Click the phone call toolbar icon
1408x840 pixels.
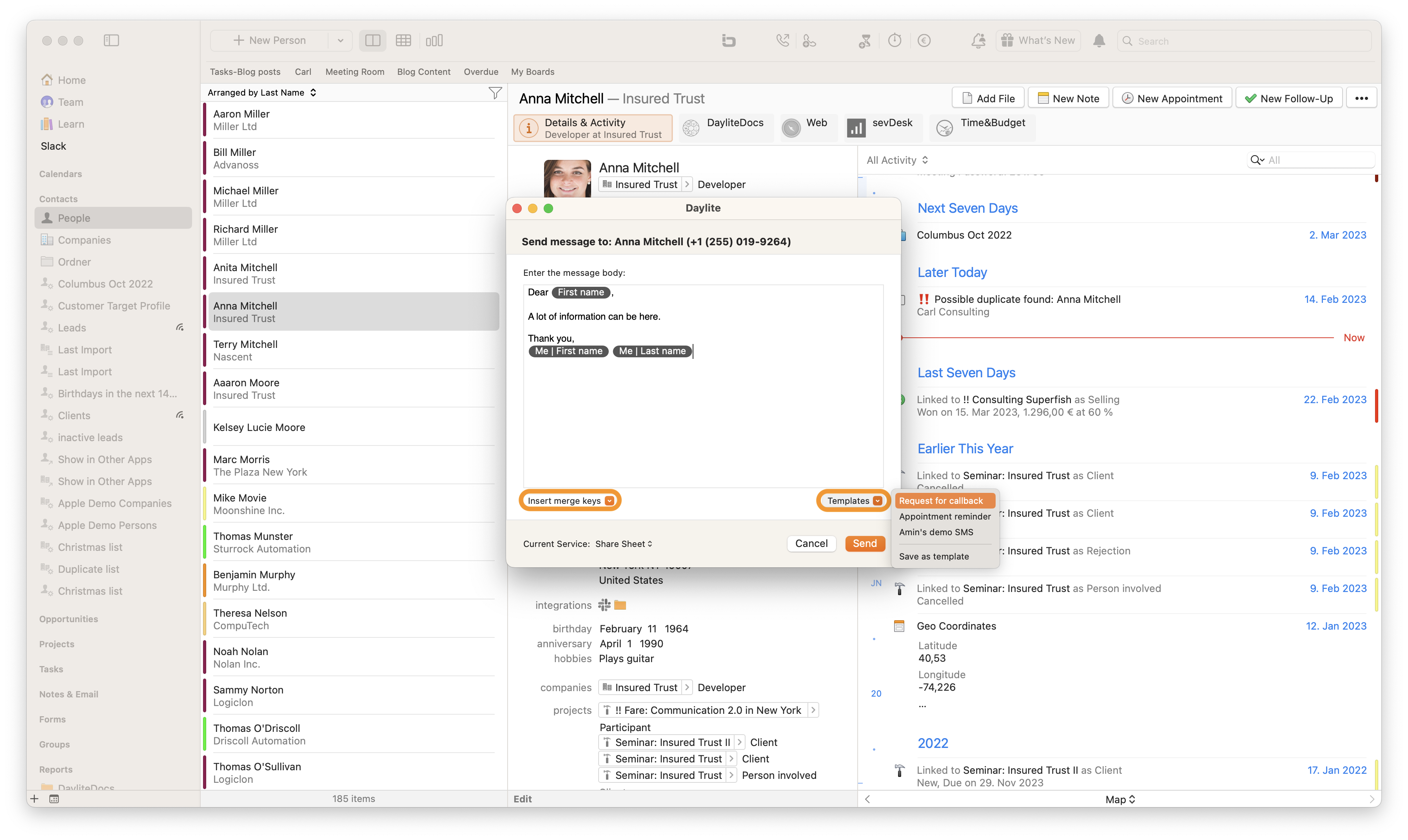tap(782, 40)
